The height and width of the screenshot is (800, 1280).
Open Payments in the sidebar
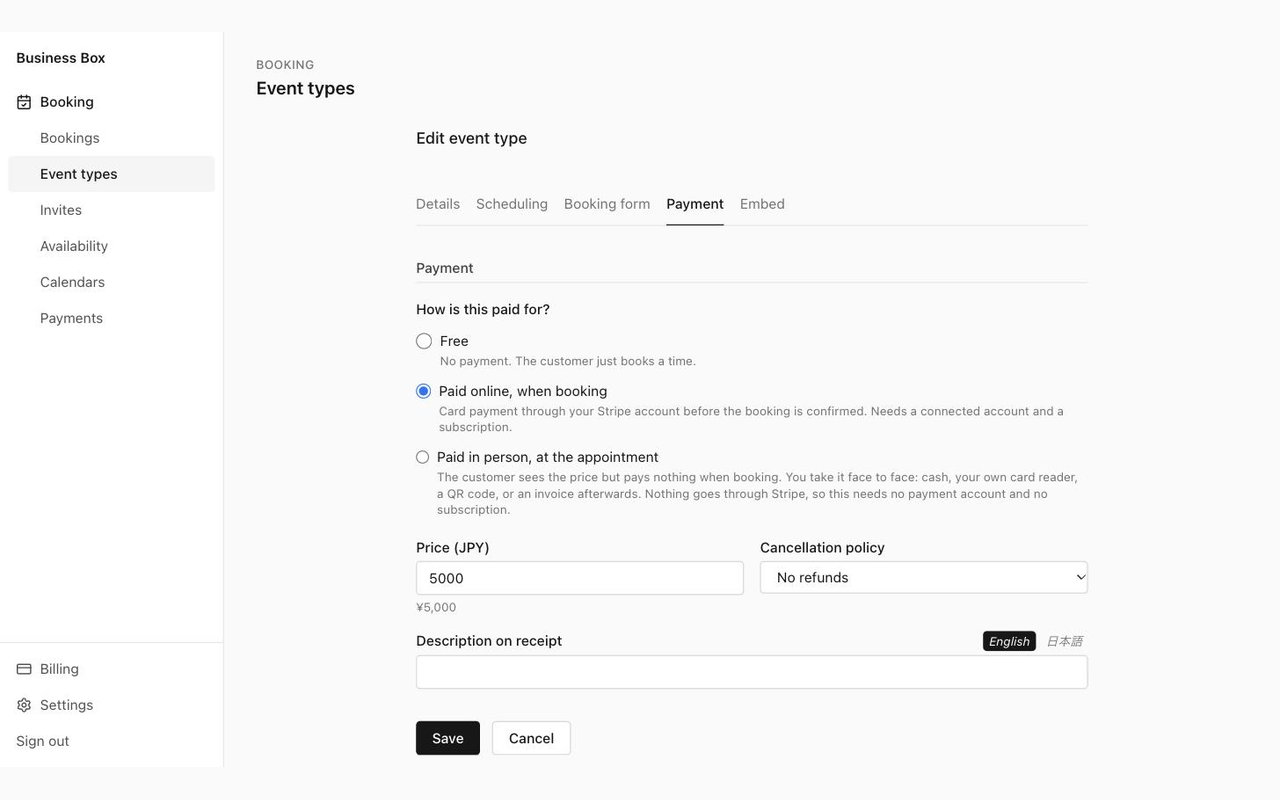[111, 318]
